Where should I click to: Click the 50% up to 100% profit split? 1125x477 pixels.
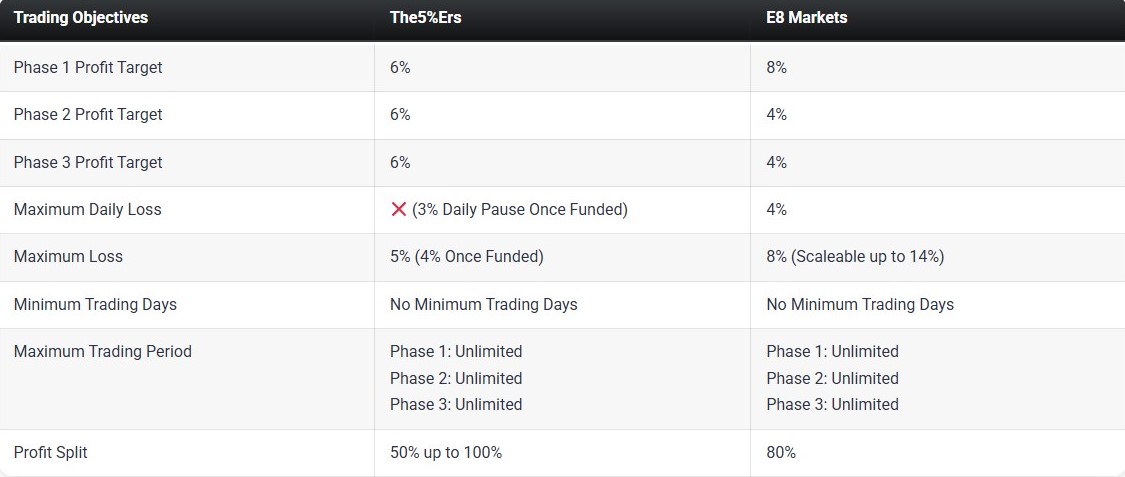click(x=446, y=453)
